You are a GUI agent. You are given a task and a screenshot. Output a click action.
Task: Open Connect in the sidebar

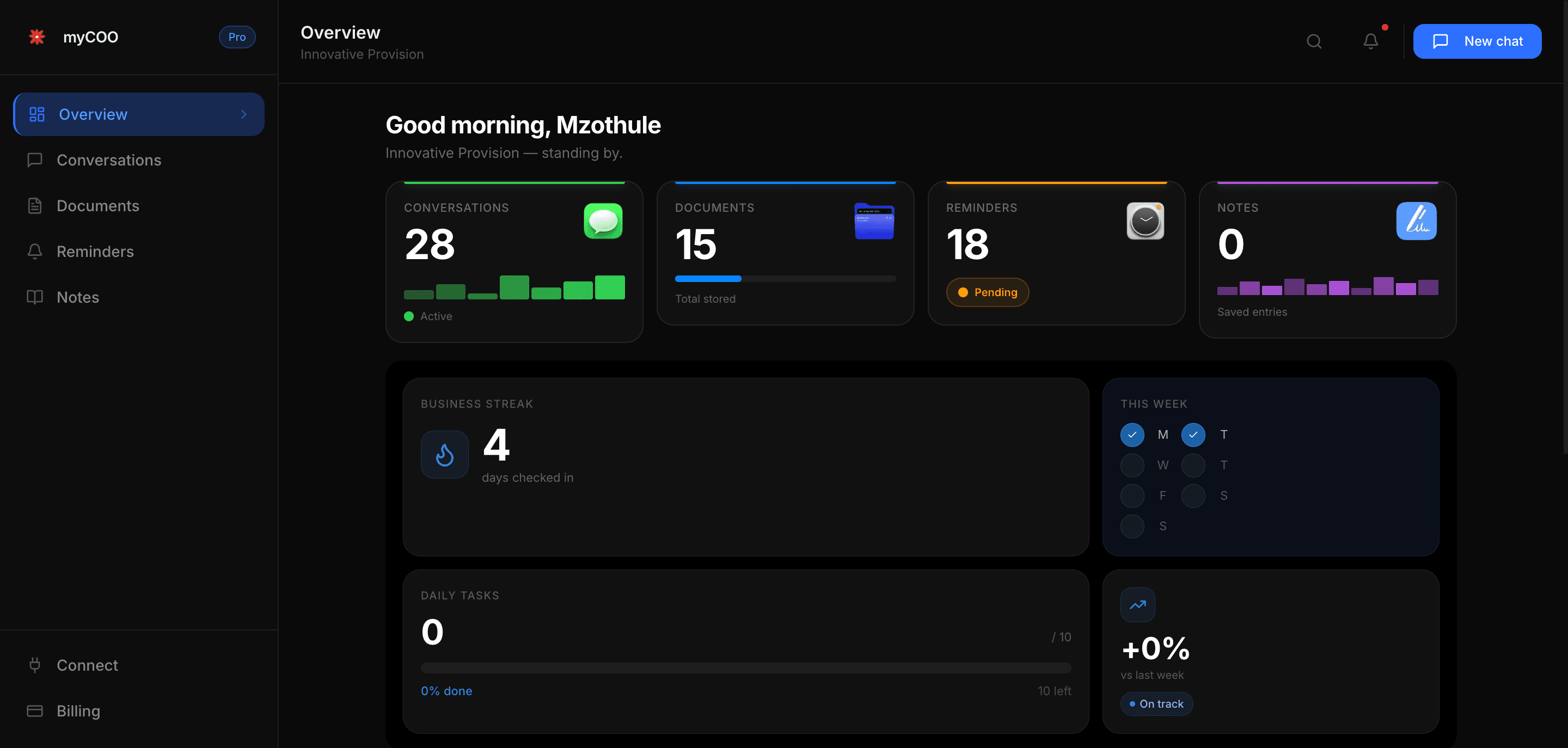tap(139, 665)
